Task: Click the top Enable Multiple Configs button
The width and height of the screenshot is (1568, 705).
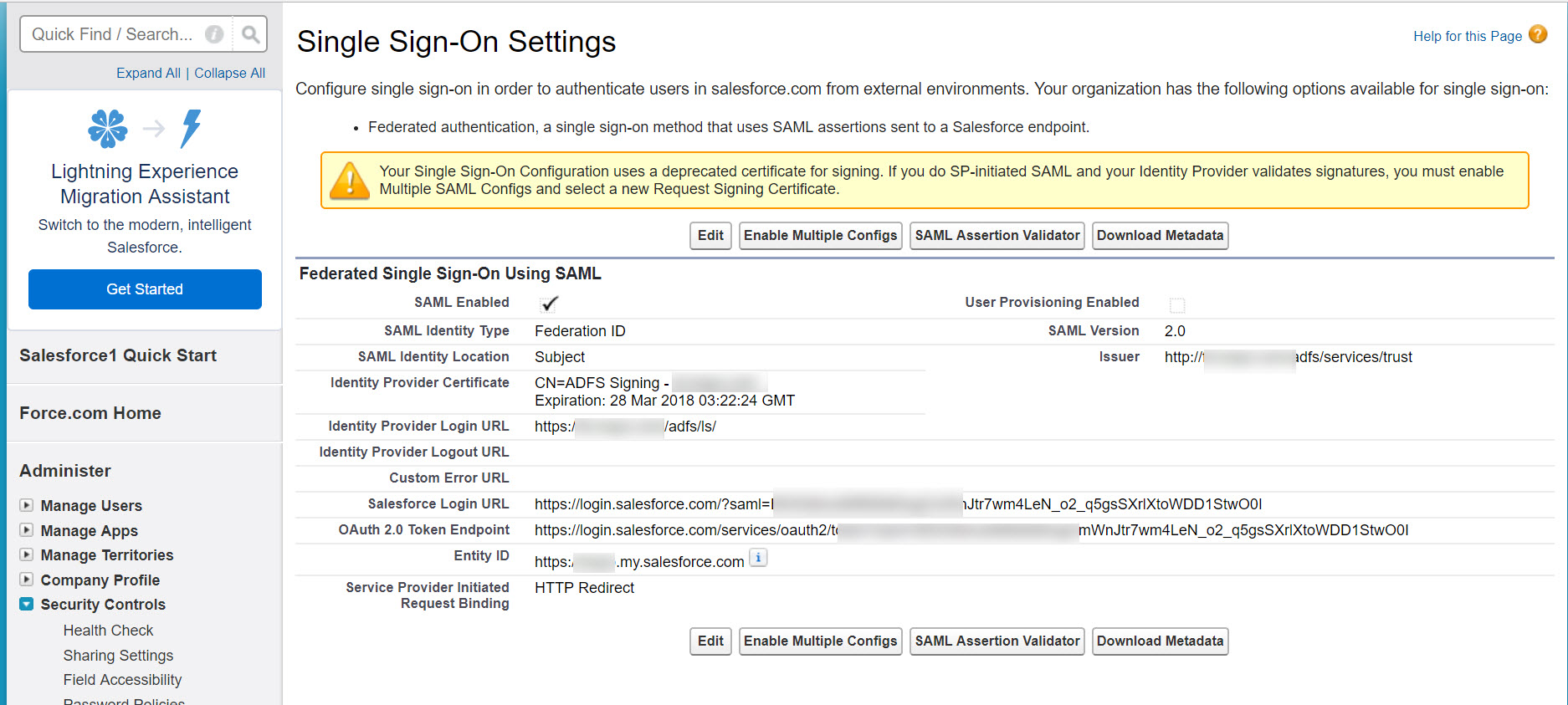Action: pyautogui.click(x=820, y=236)
